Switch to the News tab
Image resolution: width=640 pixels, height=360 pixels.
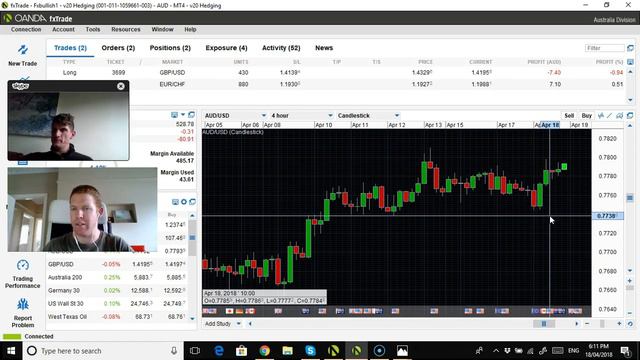tap(324, 48)
